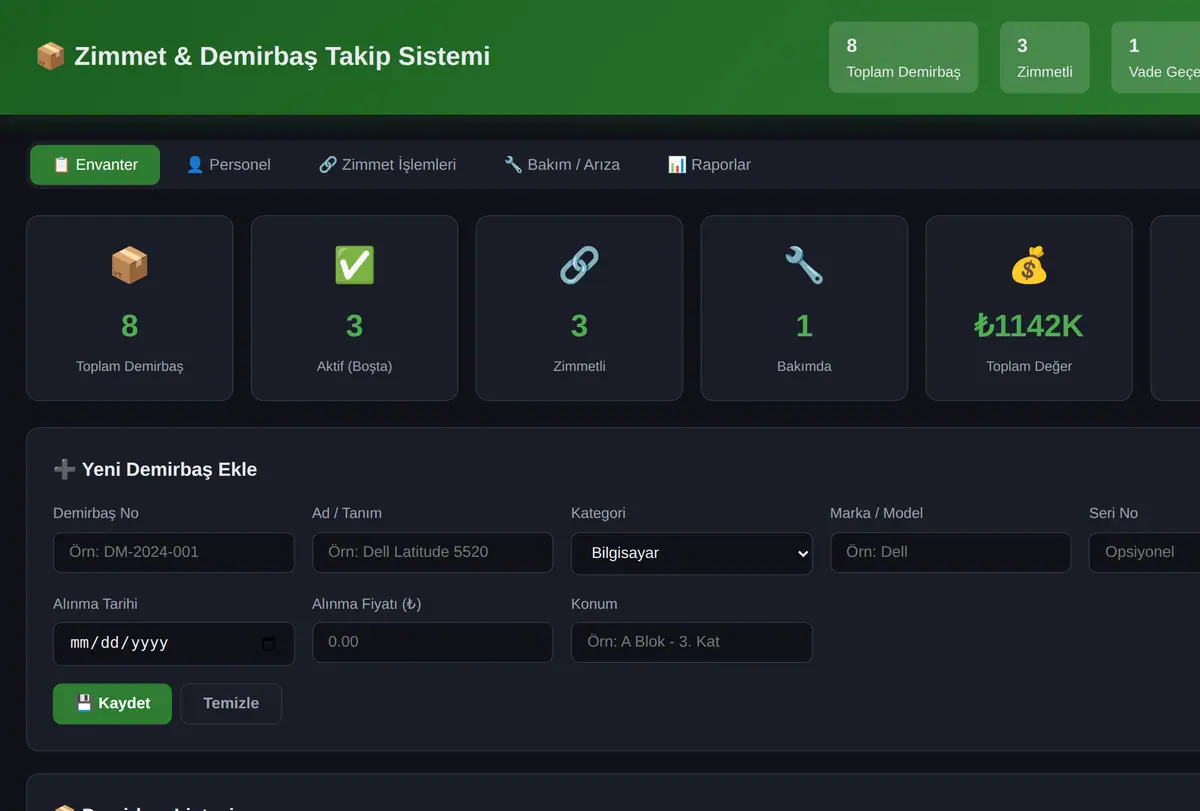Click the plus icon beside Yeni Demirbaş Ekle
The height and width of the screenshot is (811, 1200).
(64, 469)
